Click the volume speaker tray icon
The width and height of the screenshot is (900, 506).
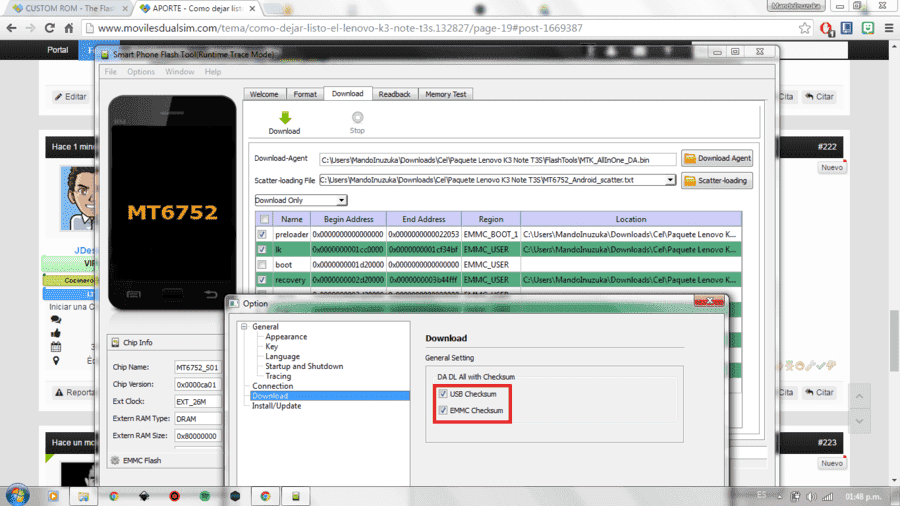coord(811,496)
